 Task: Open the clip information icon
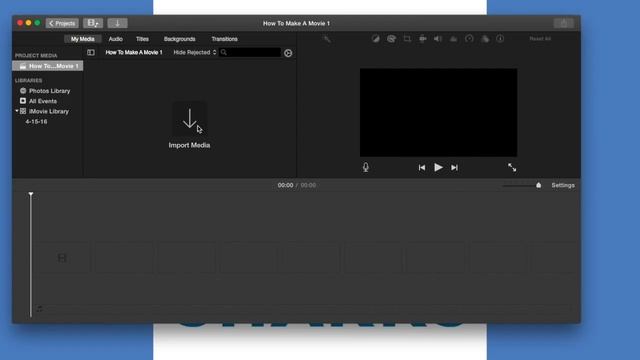coord(500,39)
